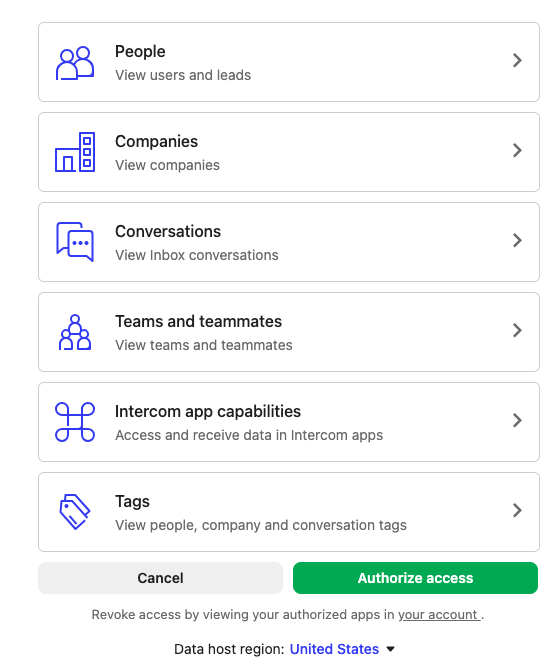556x667 pixels.
Task: Click the Teams and teammates group icon
Action: tap(75, 332)
